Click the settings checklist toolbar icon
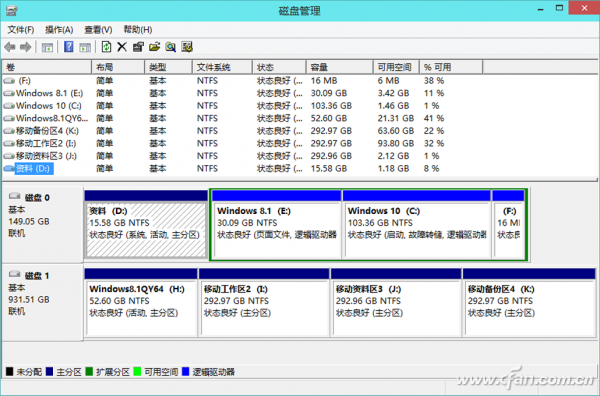This screenshot has height=396, width=600. pyautogui.click(x=187, y=47)
